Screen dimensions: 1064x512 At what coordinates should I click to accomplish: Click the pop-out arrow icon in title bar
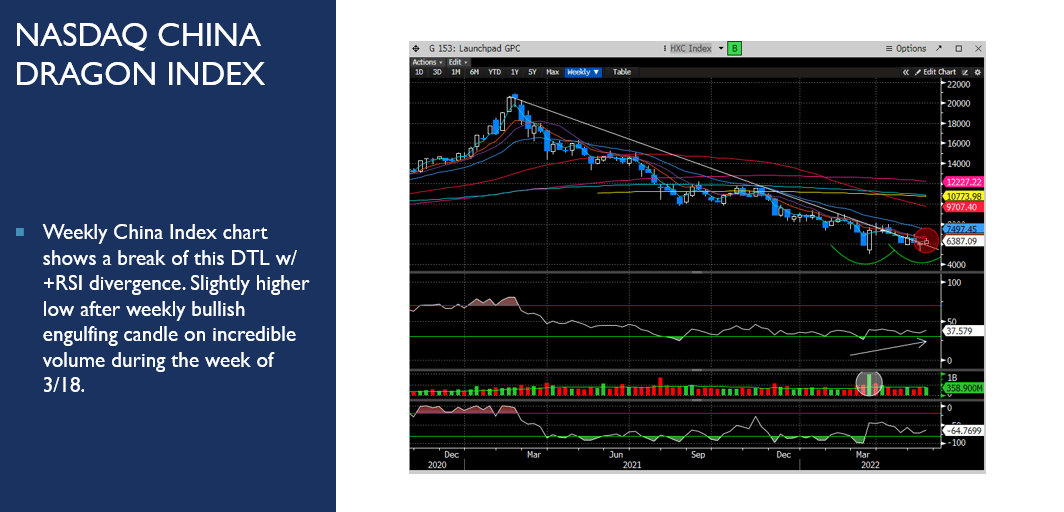tap(939, 49)
